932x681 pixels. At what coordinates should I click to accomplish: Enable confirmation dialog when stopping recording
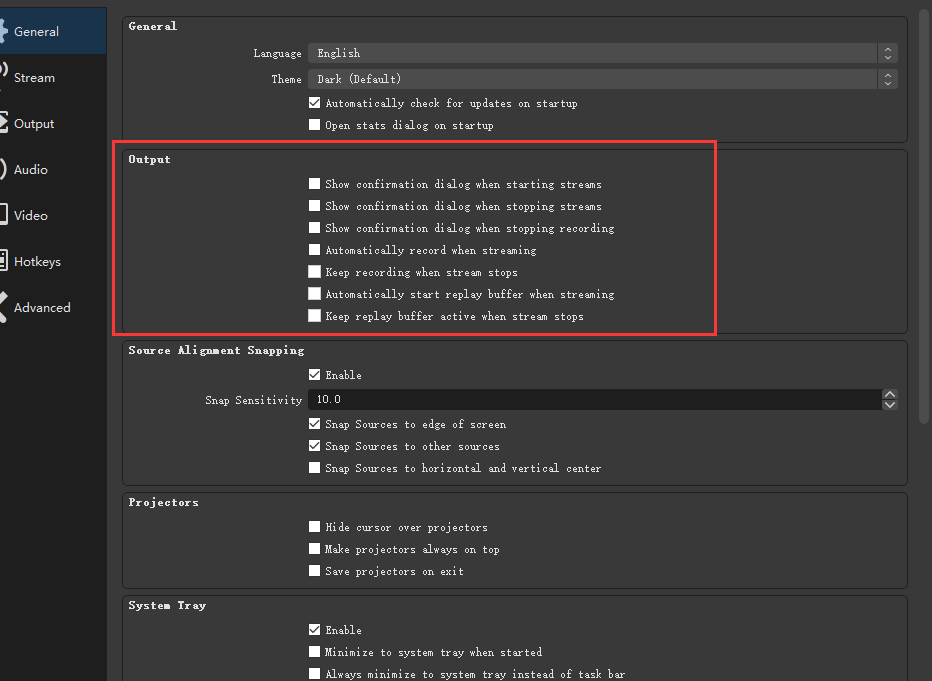pos(314,228)
